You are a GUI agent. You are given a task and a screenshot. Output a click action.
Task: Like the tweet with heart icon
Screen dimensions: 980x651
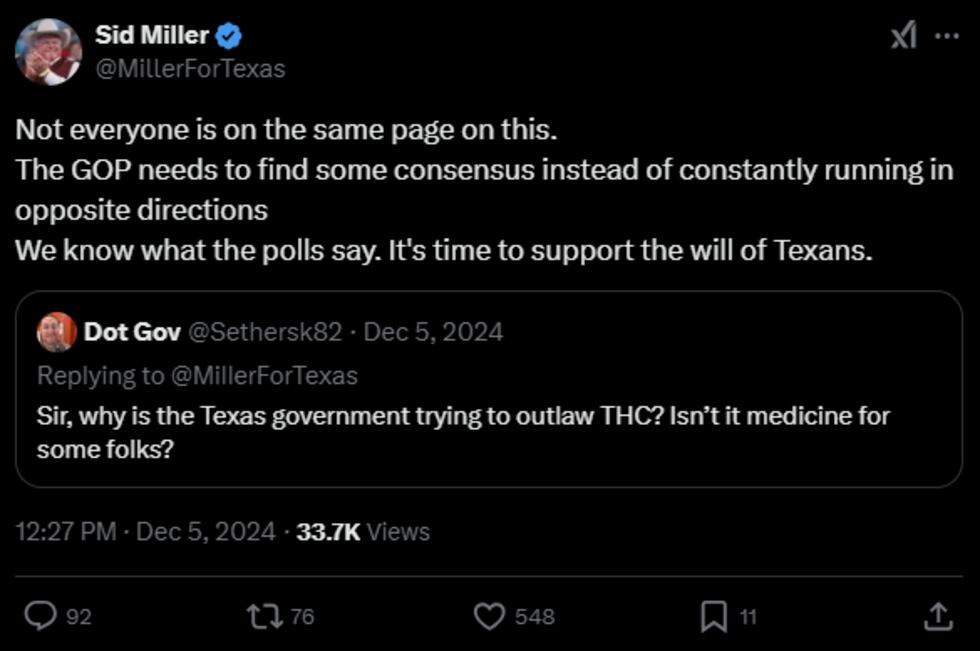click(x=488, y=616)
